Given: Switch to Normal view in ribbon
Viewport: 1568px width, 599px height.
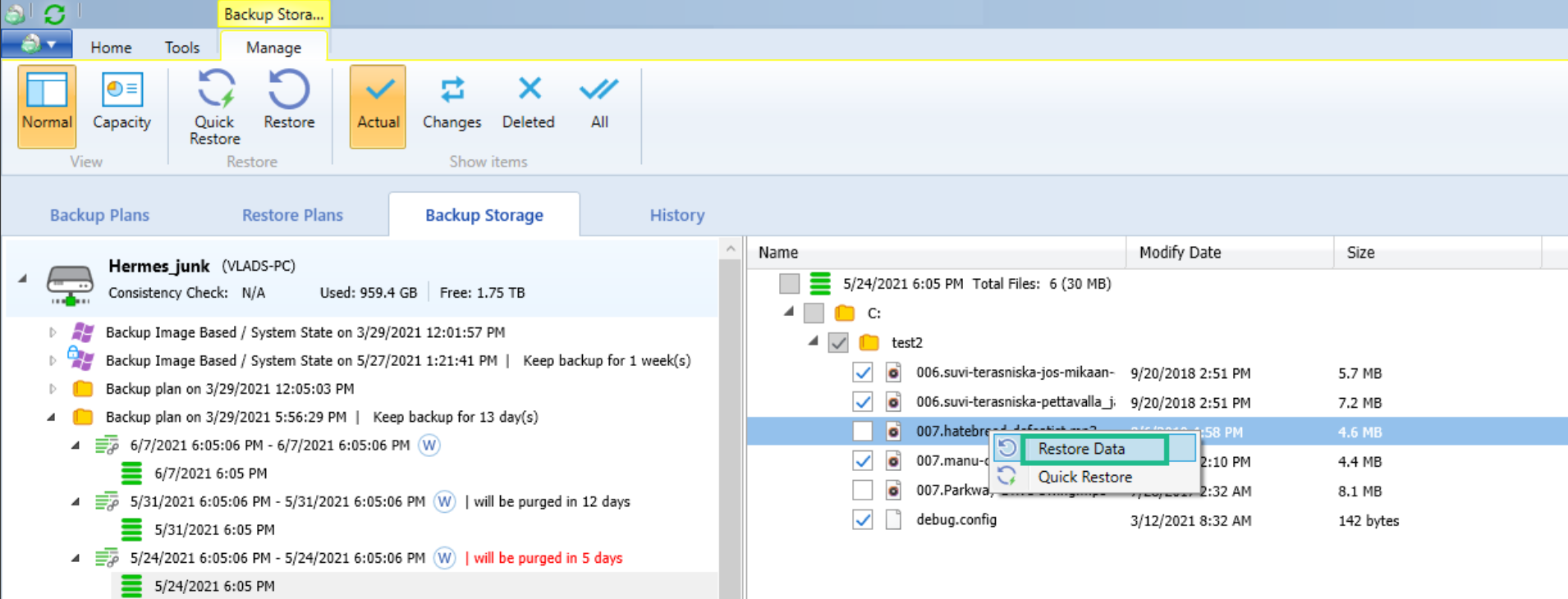Looking at the screenshot, I should pyautogui.click(x=47, y=106).
